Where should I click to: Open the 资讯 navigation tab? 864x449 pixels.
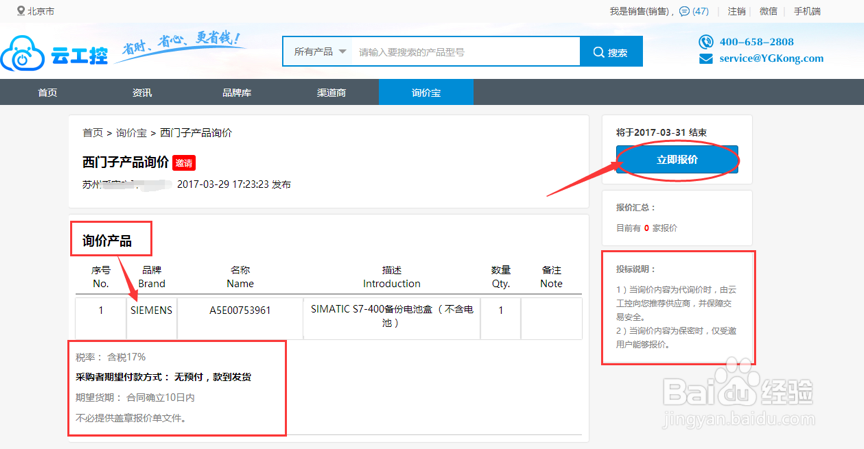coord(142,92)
